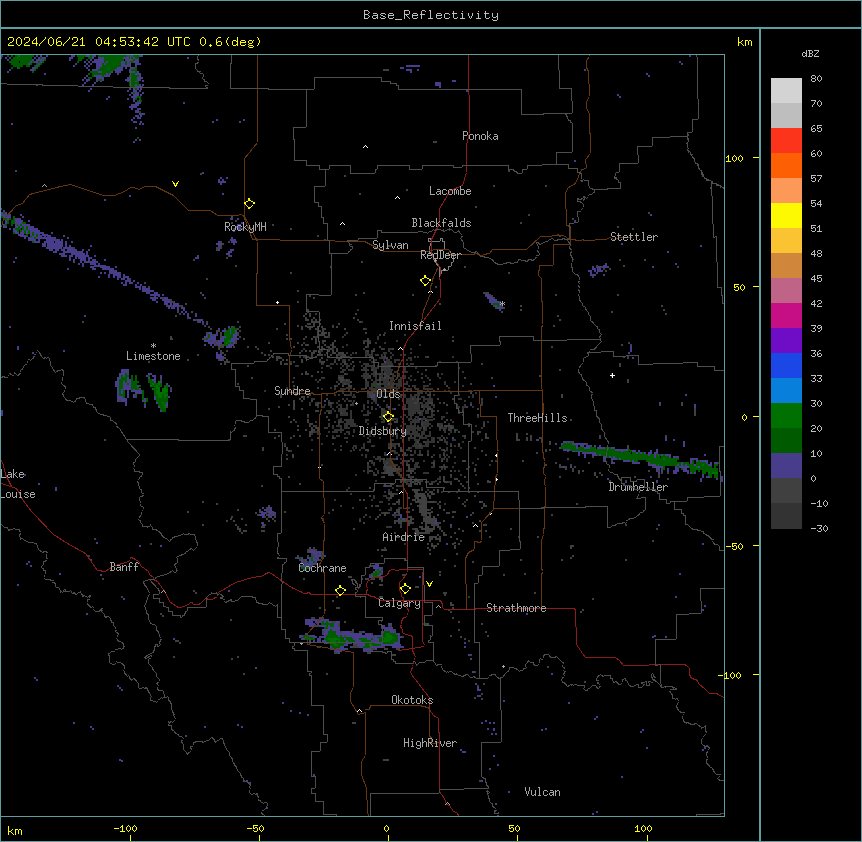Click the Limestone label
Image resolution: width=862 pixels, height=842 pixels.
pyautogui.click(x=153, y=356)
